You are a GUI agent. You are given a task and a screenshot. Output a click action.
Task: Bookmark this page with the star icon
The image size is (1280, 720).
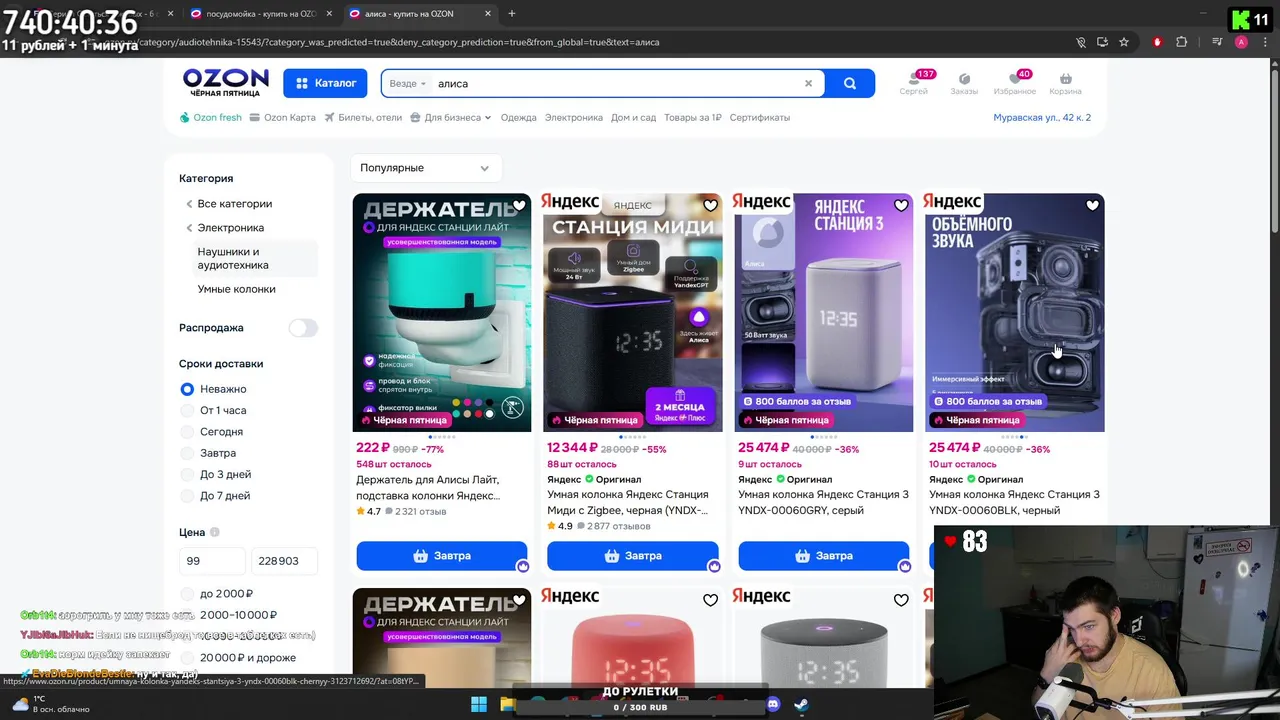(1124, 42)
